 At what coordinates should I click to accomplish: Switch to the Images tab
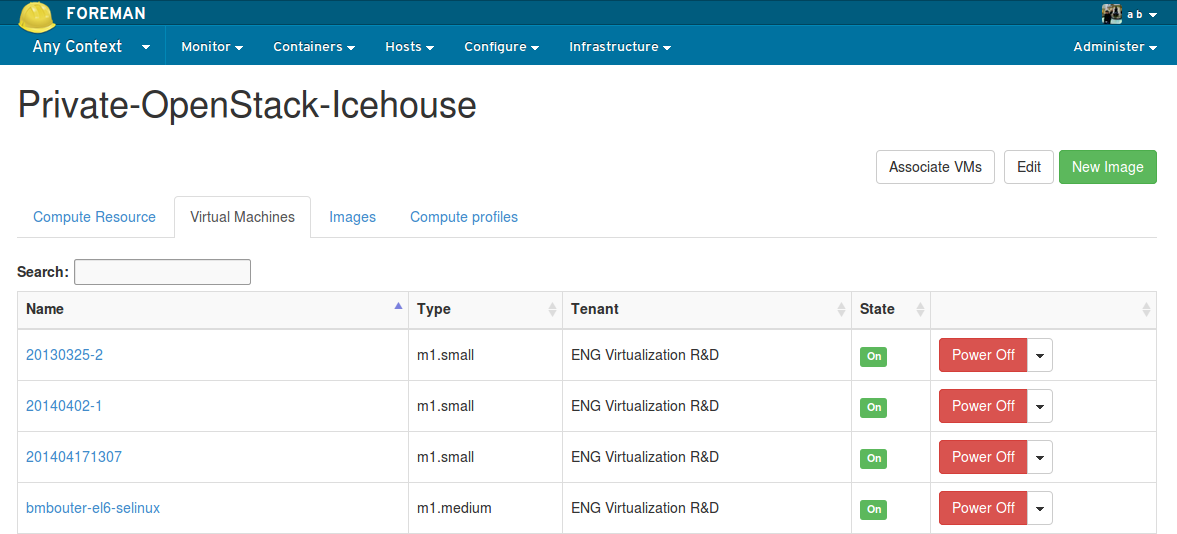(x=352, y=217)
